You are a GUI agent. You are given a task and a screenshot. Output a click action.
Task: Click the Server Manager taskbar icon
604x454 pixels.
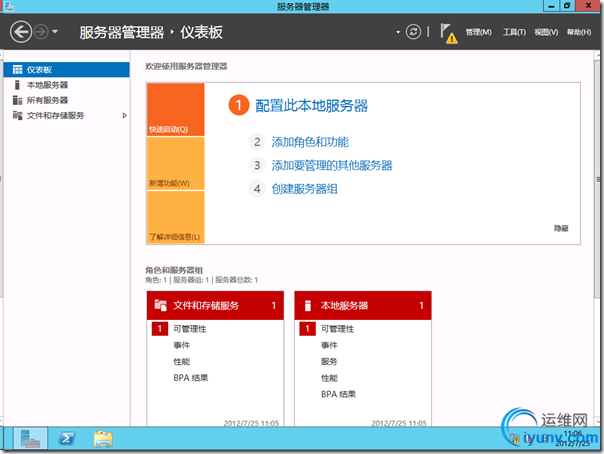tap(30, 439)
